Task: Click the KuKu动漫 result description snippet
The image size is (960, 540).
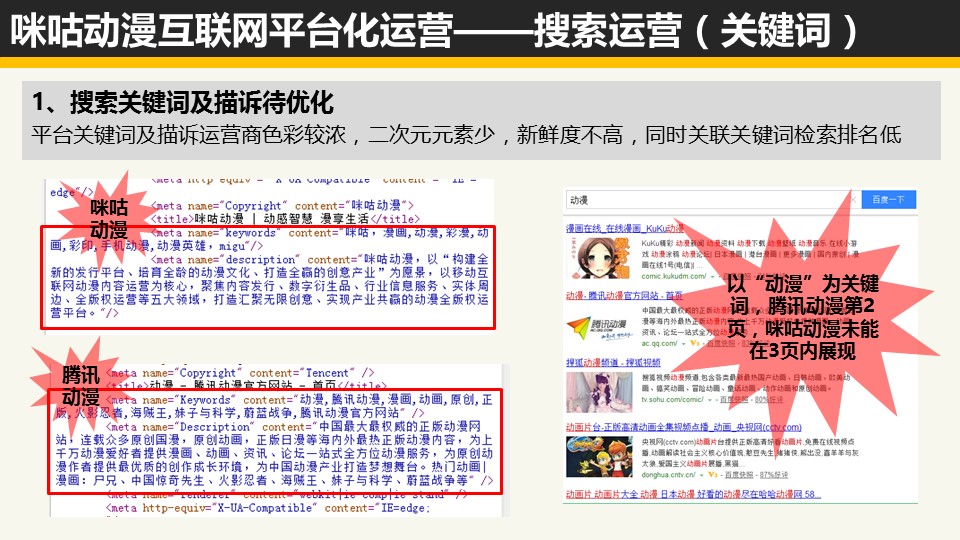Action: [x=750, y=254]
